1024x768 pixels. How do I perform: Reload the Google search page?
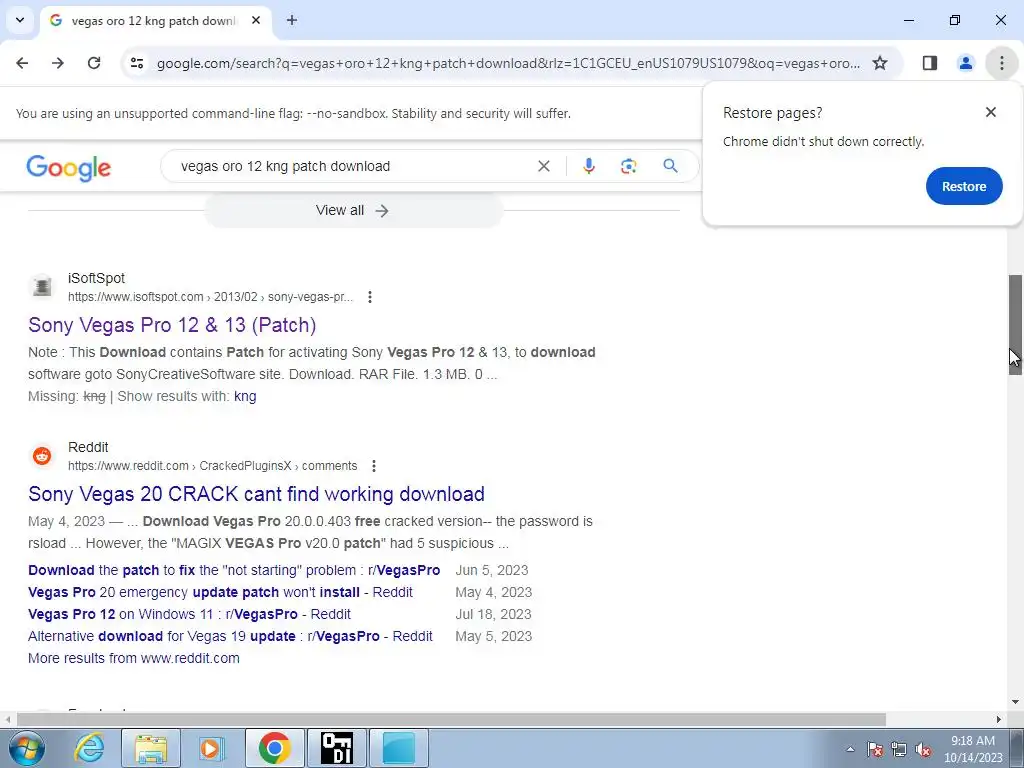[x=94, y=63]
